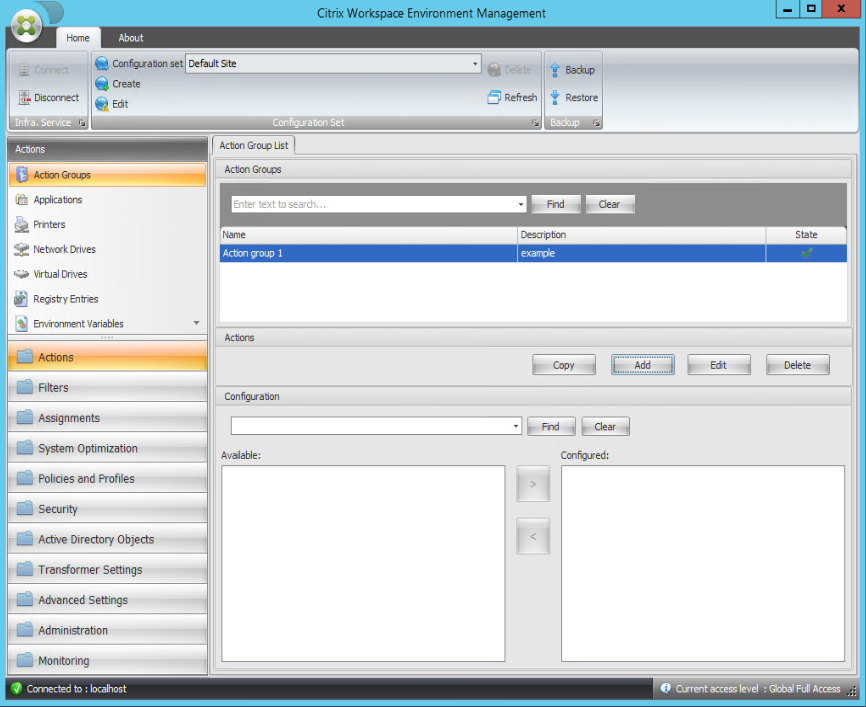Click the green State checkmark for Action group 1
The width and height of the screenshot is (866, 707).
[806, 254]
